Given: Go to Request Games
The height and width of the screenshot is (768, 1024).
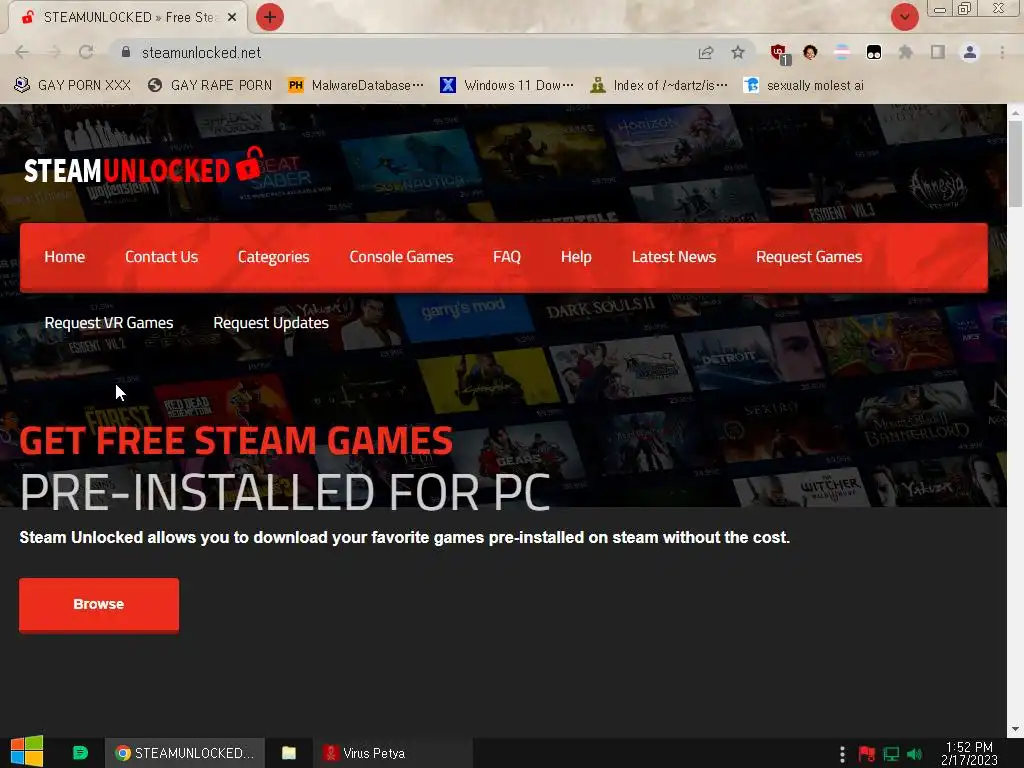Looking at the screenshot, I should point(809,257).
